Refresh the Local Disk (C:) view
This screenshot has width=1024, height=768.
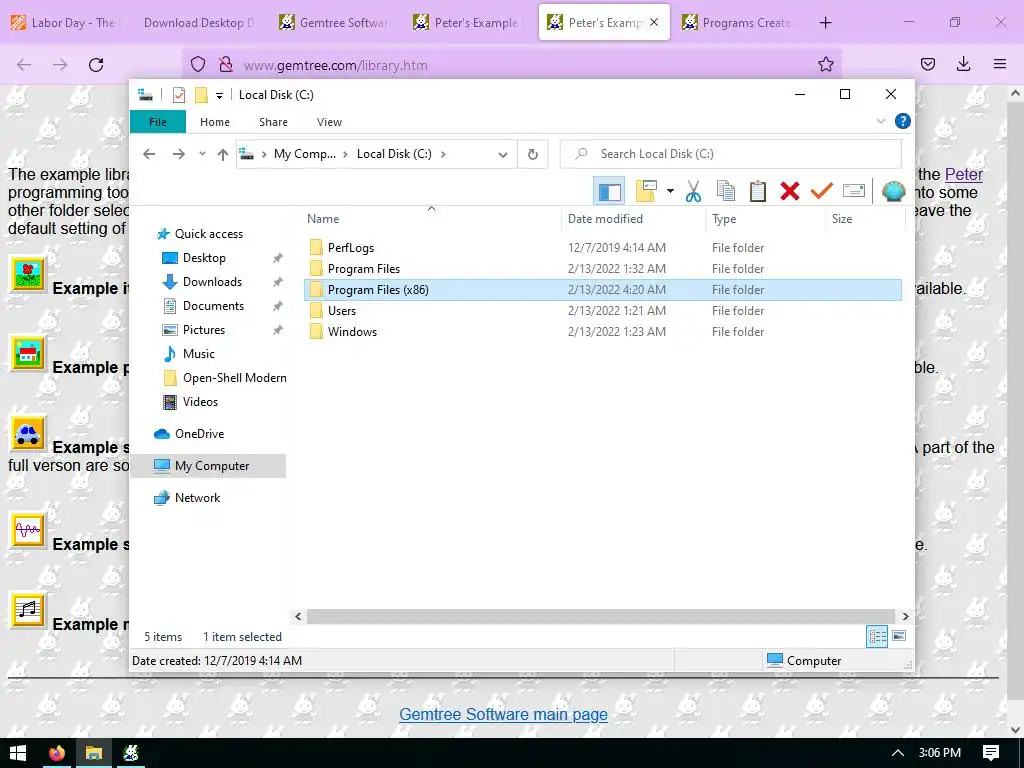point(533,154)
